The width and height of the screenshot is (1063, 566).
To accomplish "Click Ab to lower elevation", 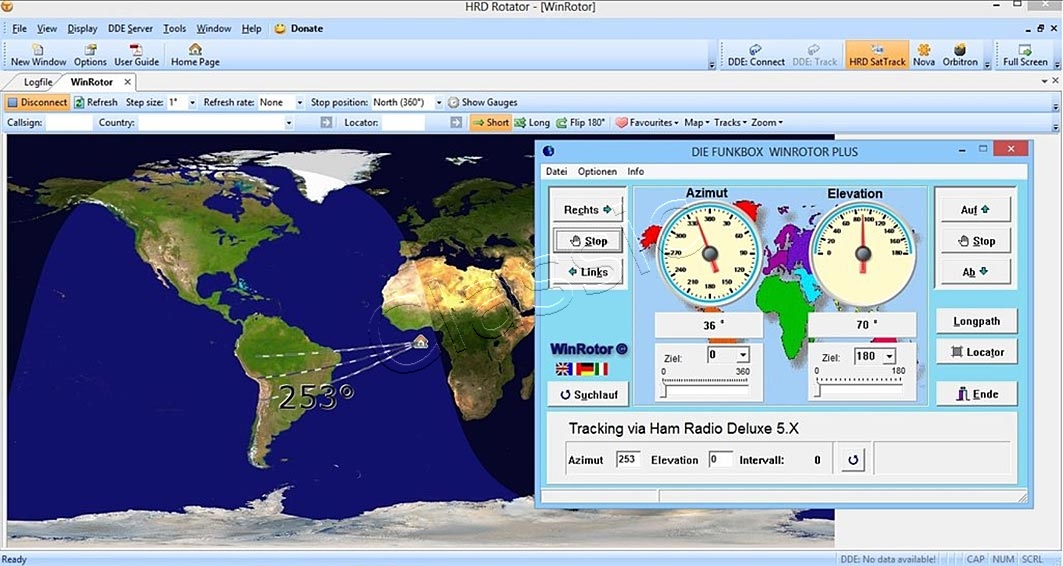I will 975,272.
